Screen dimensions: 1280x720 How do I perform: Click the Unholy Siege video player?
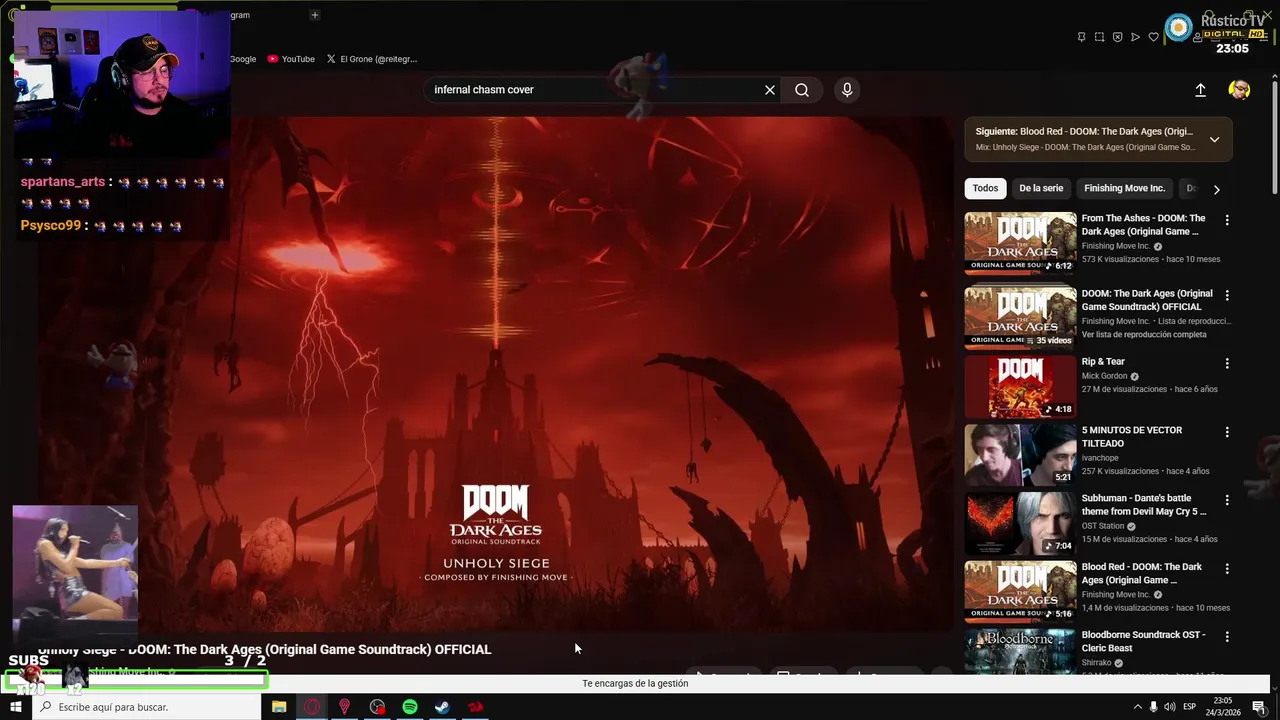coord(496,374)
